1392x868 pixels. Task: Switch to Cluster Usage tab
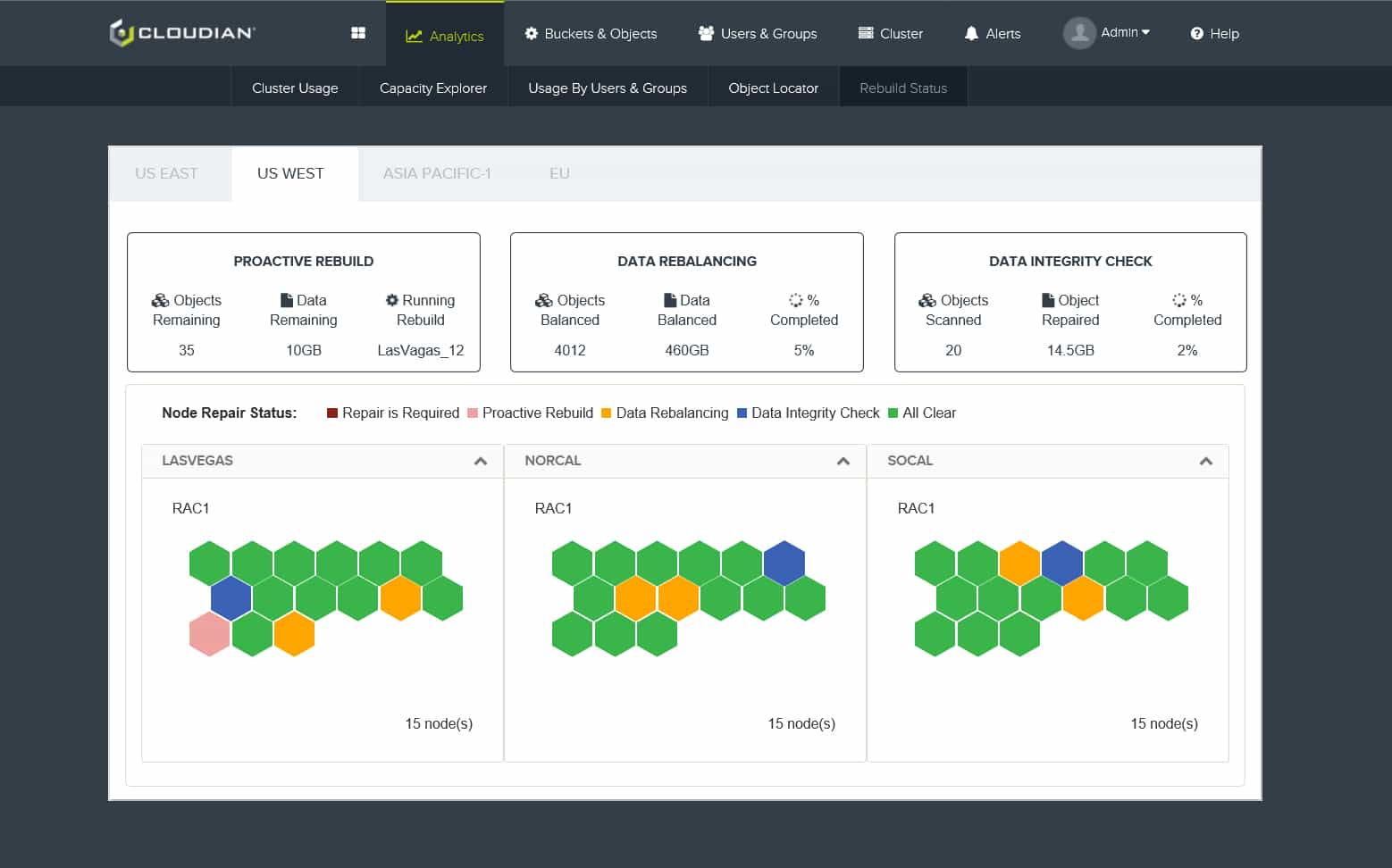[x=295, y=88]
